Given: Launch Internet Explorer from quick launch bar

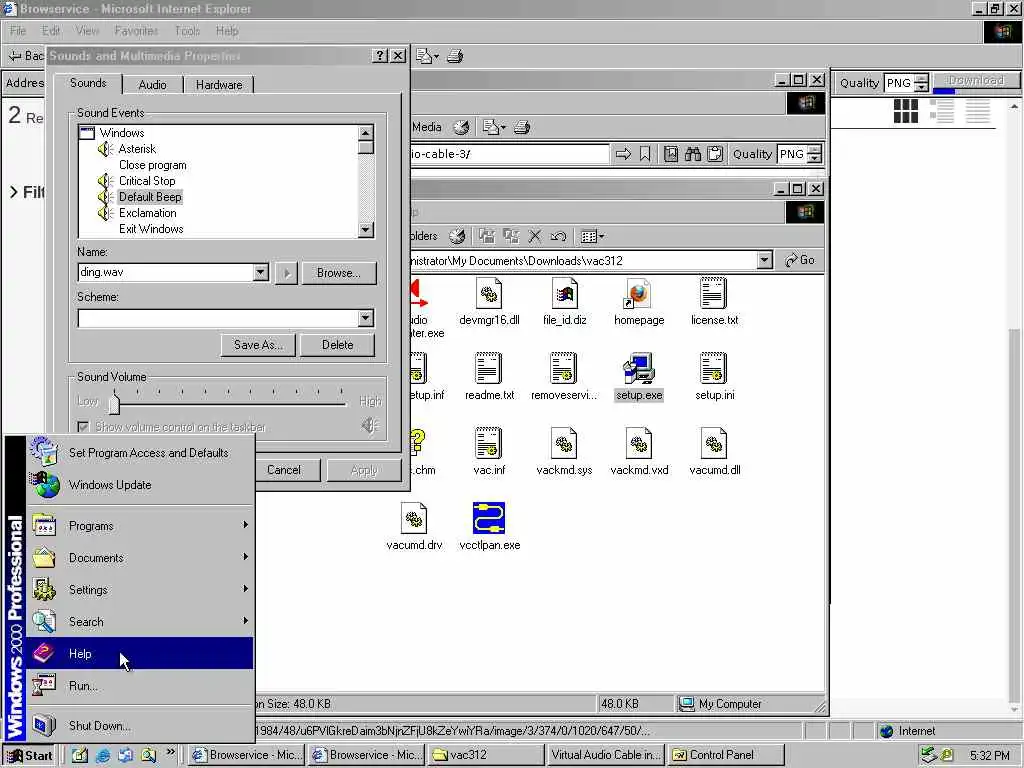Looking at the screenshot, I should (x=103, y=755).
